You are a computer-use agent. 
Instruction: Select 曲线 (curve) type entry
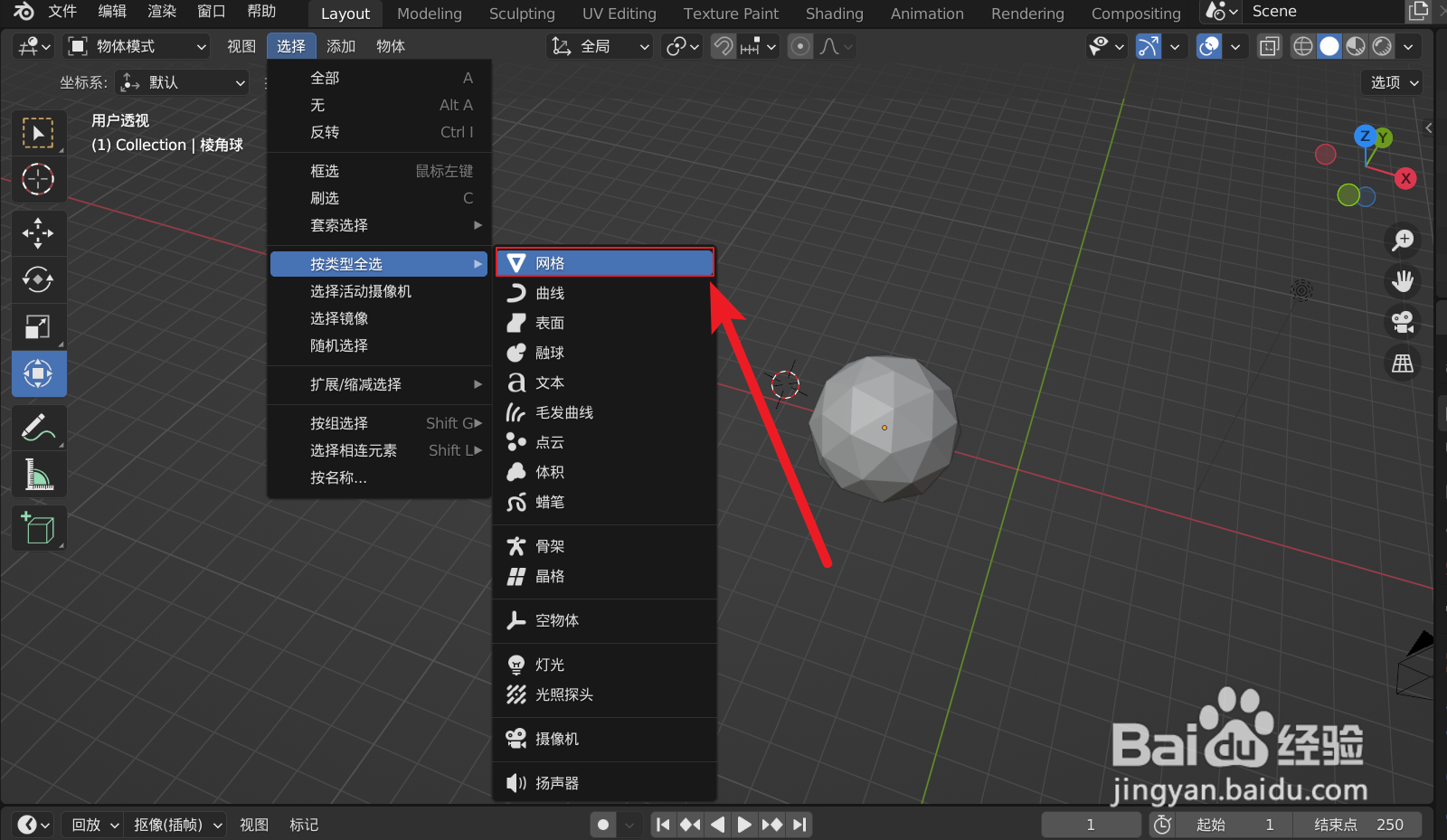click(604, 293)
